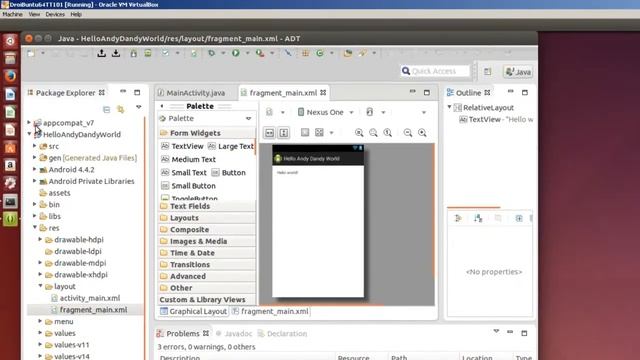Toggle fill height layout button

284,133
